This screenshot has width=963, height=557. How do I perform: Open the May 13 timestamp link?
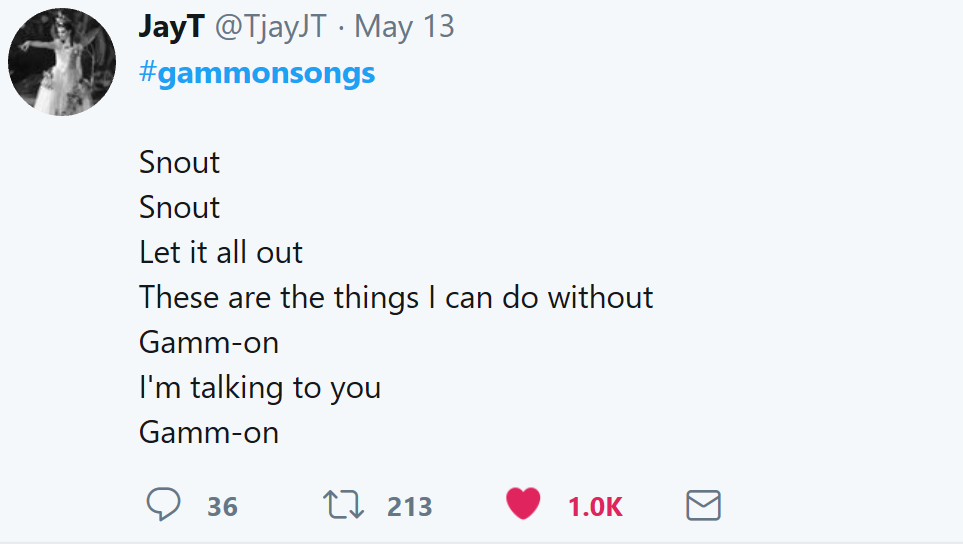coord(404,27)
